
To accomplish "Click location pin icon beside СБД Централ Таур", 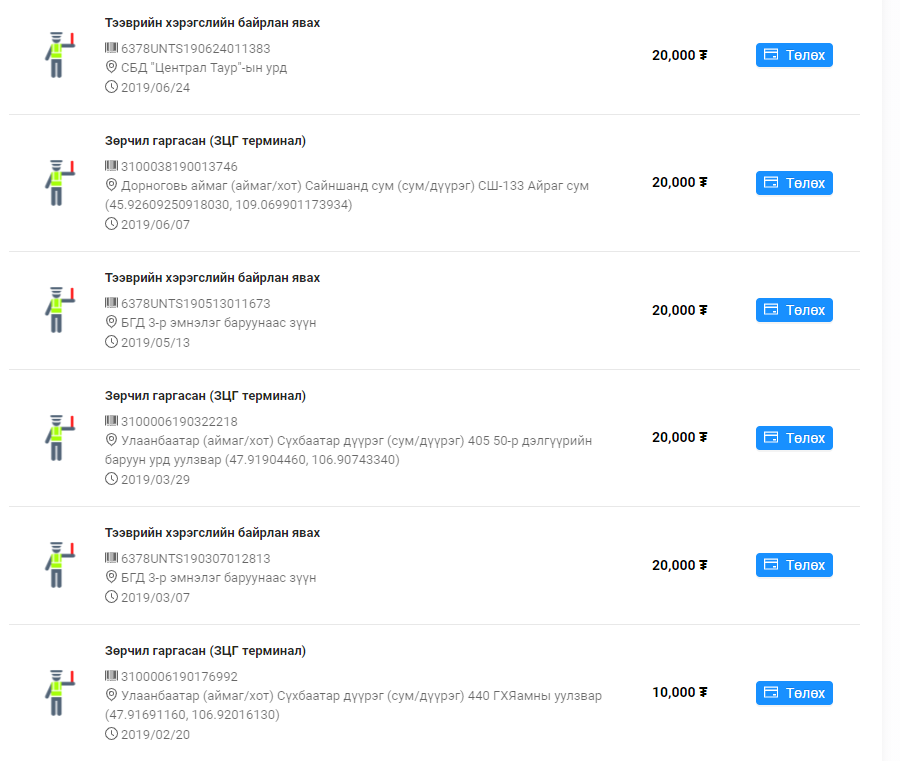I will coord(111,68).
